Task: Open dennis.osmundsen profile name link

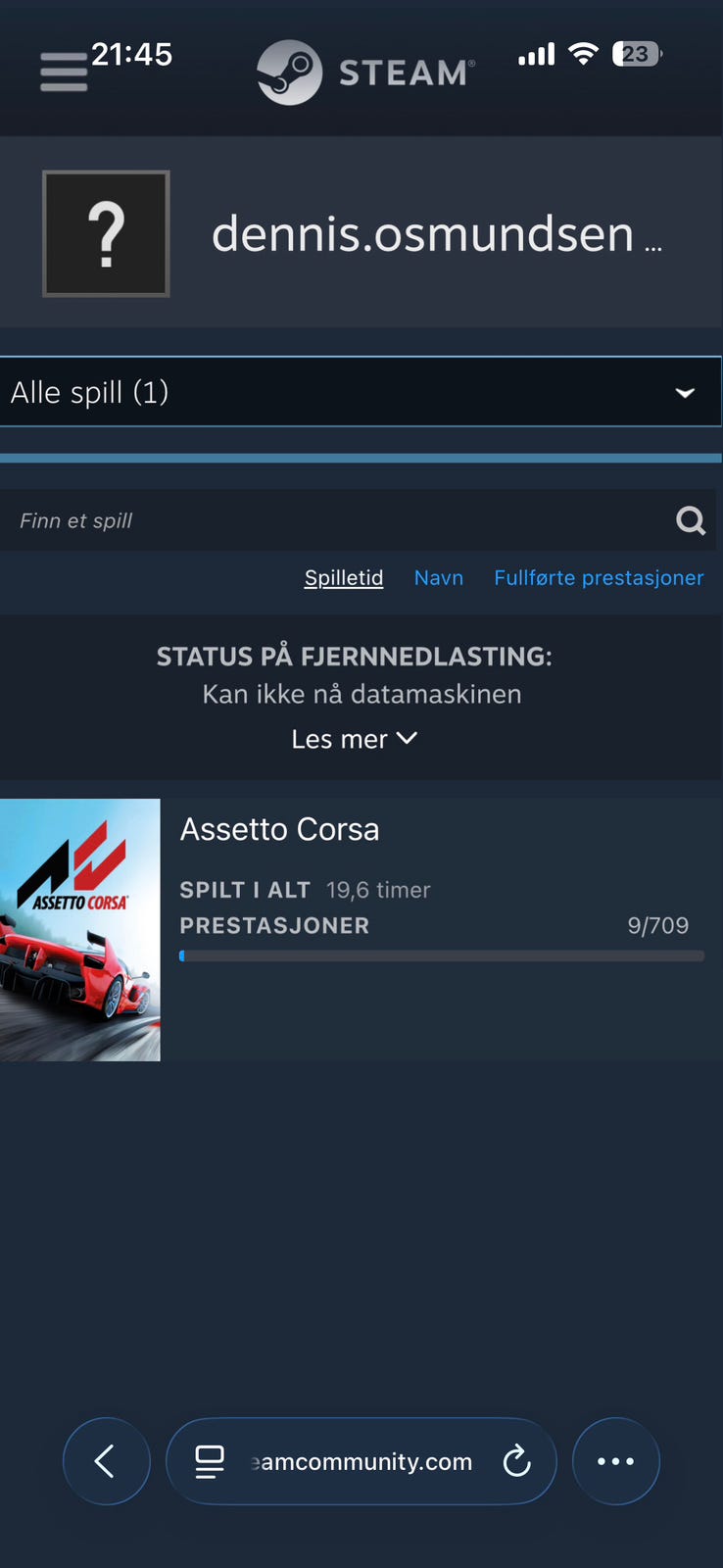Action: click(x=437, y=233)
